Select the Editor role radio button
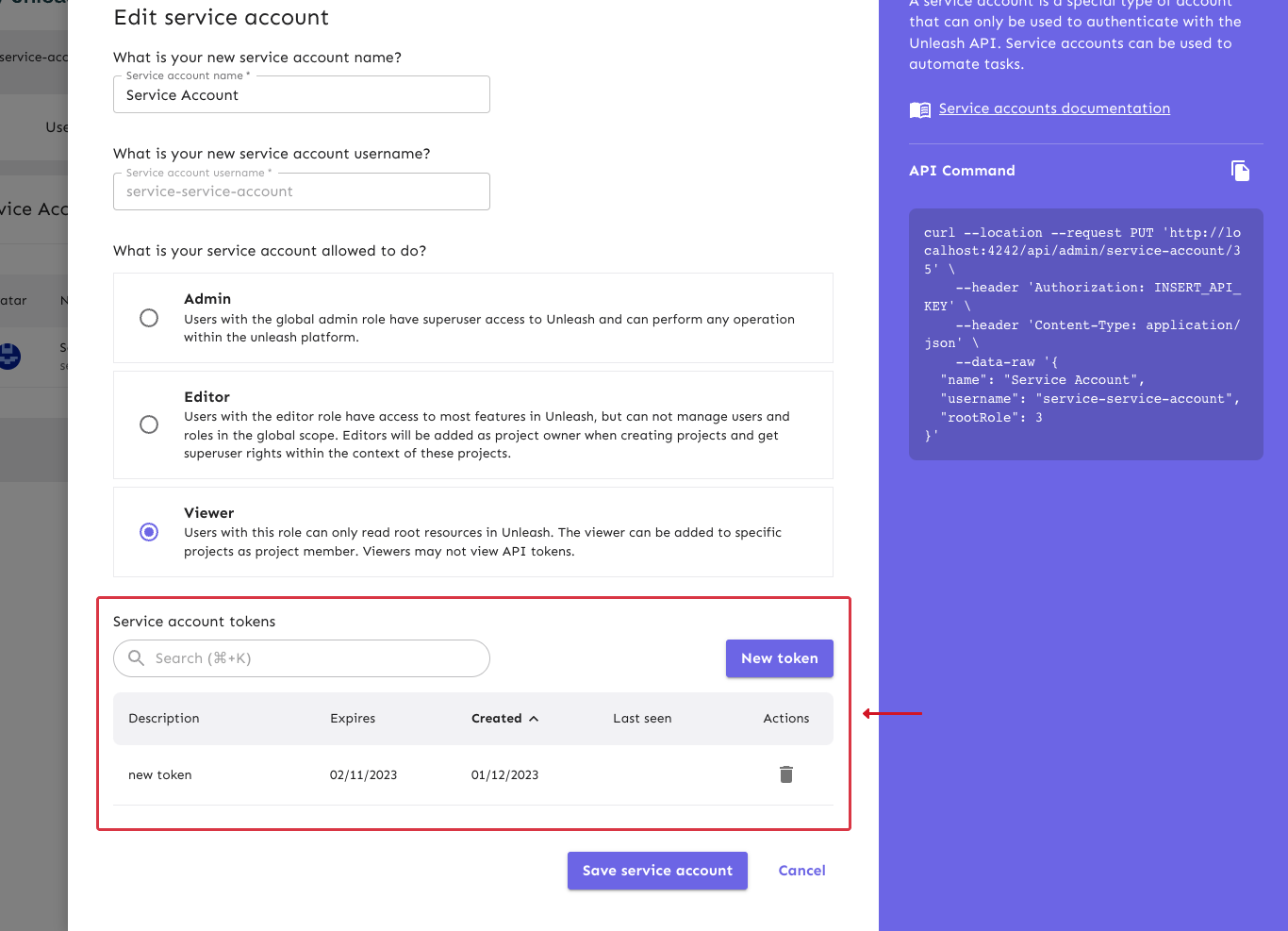The width and height of the screenshot is (1288, 931). point(149,424)
